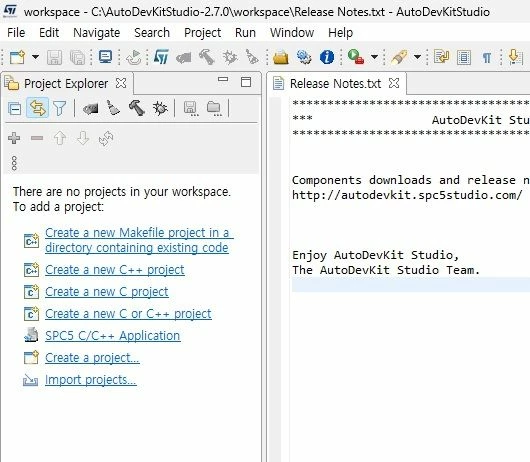Click Create a new C++ project link

pos(115,270)
